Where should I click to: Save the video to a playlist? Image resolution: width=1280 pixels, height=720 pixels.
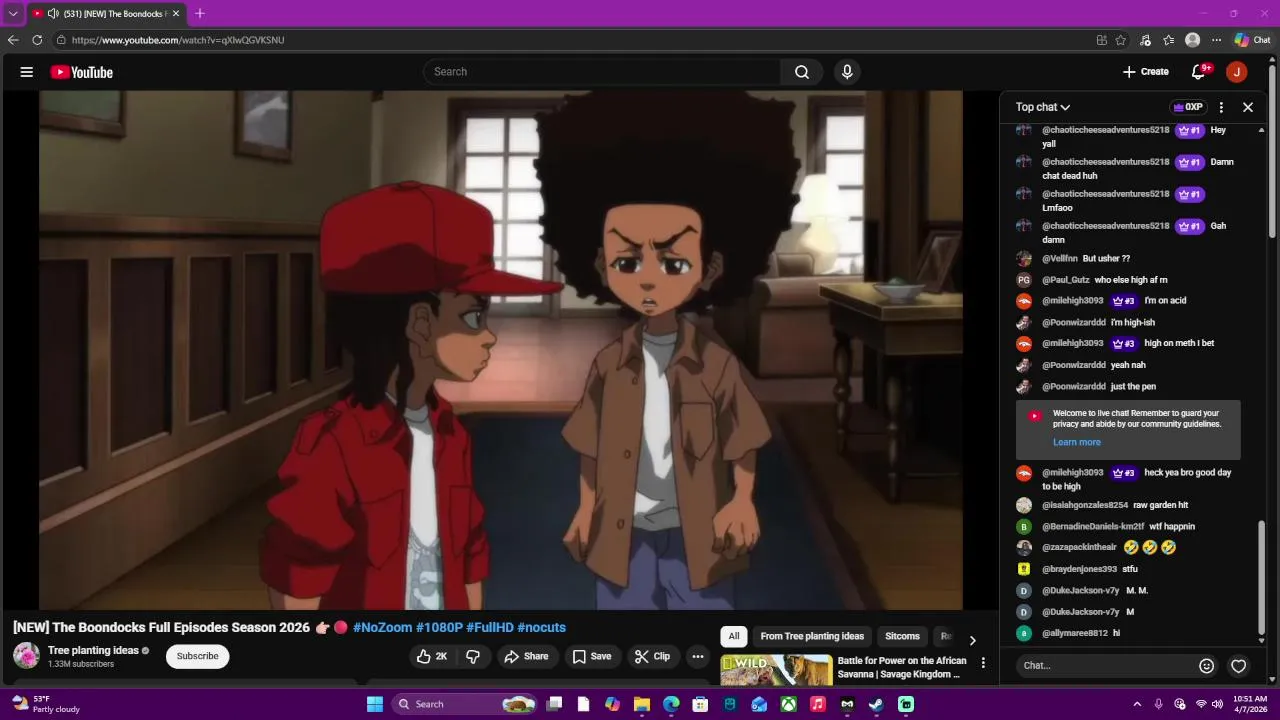(x=592, y=656)
